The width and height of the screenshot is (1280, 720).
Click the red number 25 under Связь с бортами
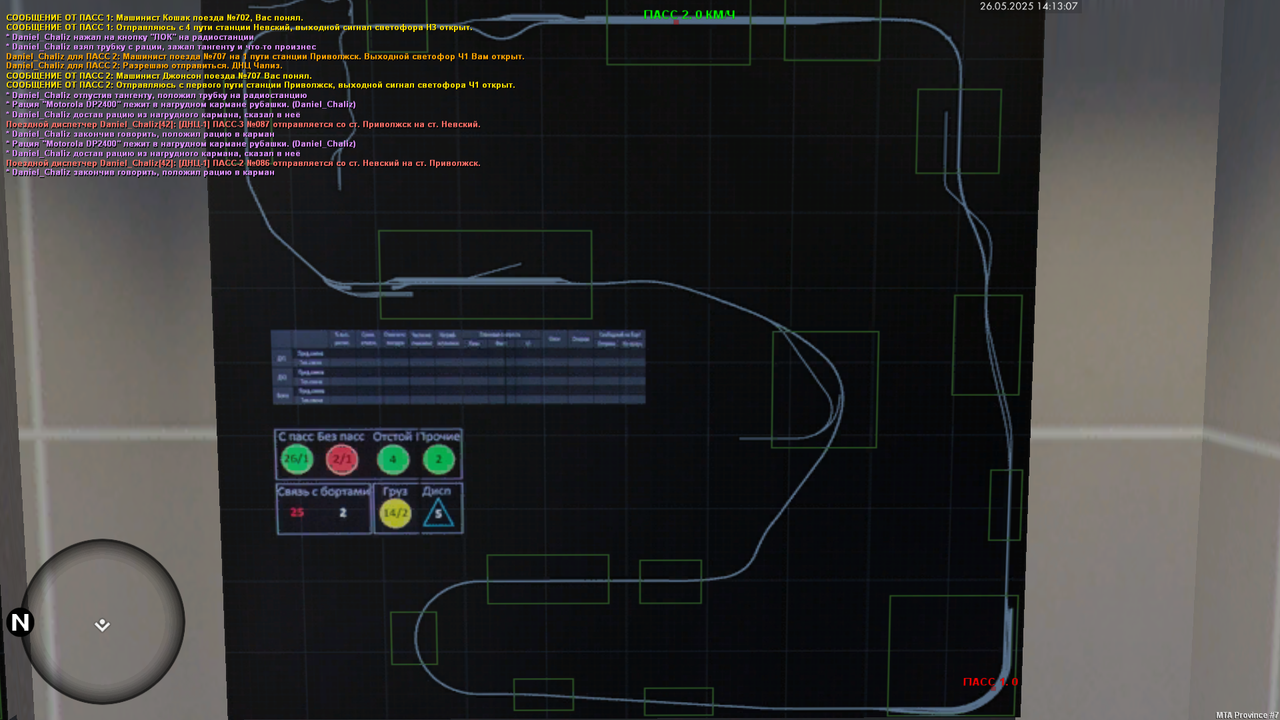tap(297, 513)
